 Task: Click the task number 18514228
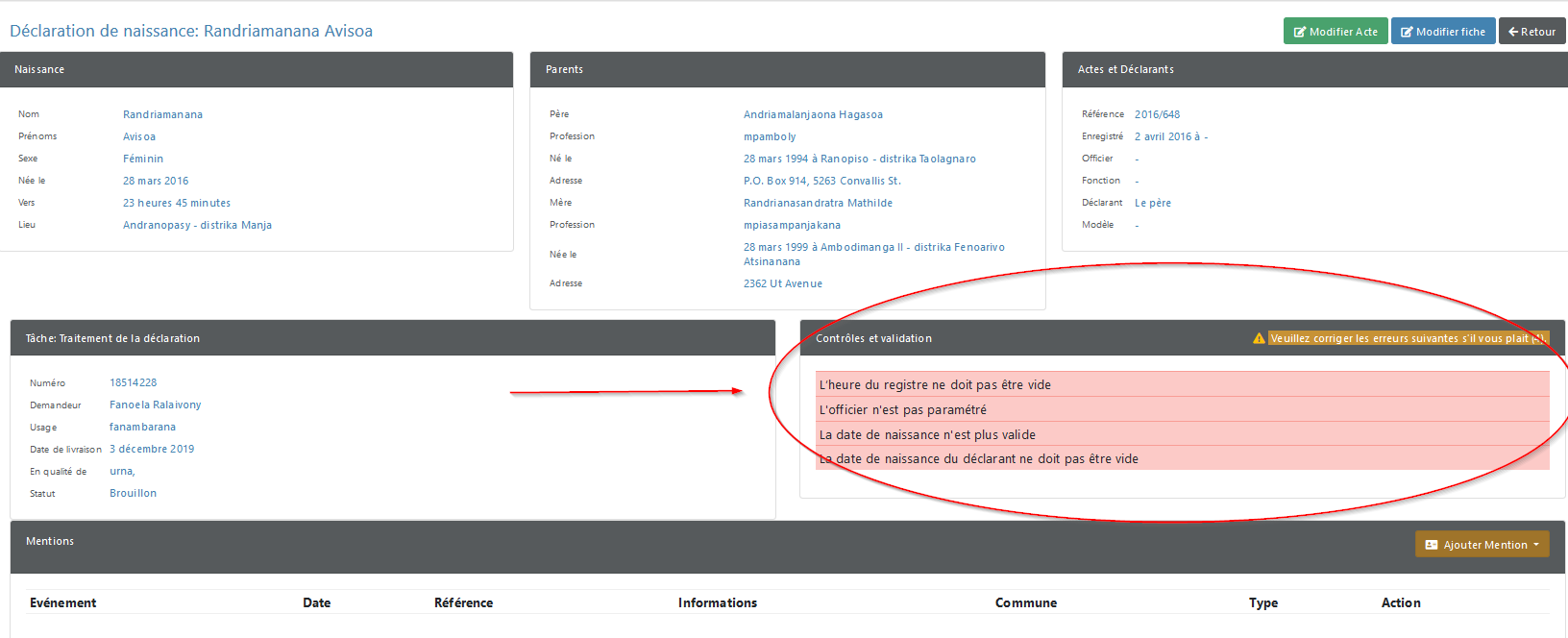[133, 382]
